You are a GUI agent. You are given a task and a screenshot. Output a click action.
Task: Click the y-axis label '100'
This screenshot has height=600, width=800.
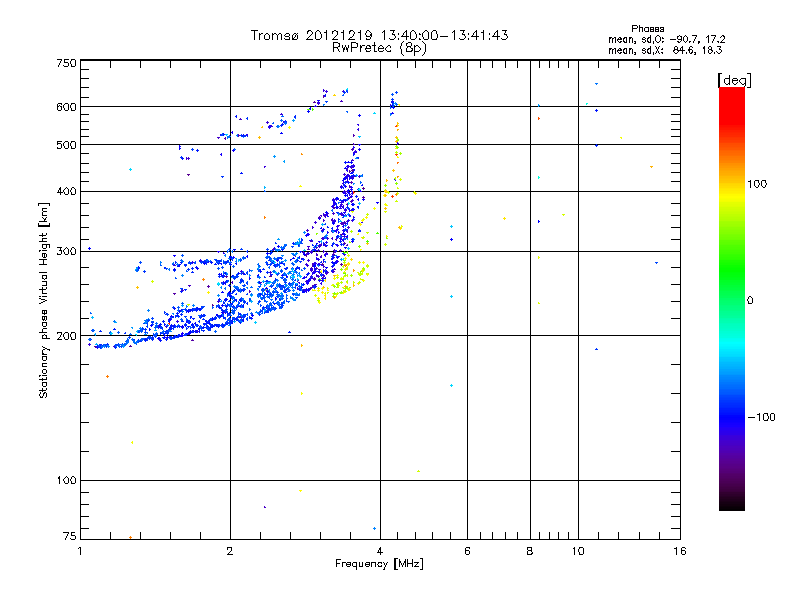coord(66,481)
